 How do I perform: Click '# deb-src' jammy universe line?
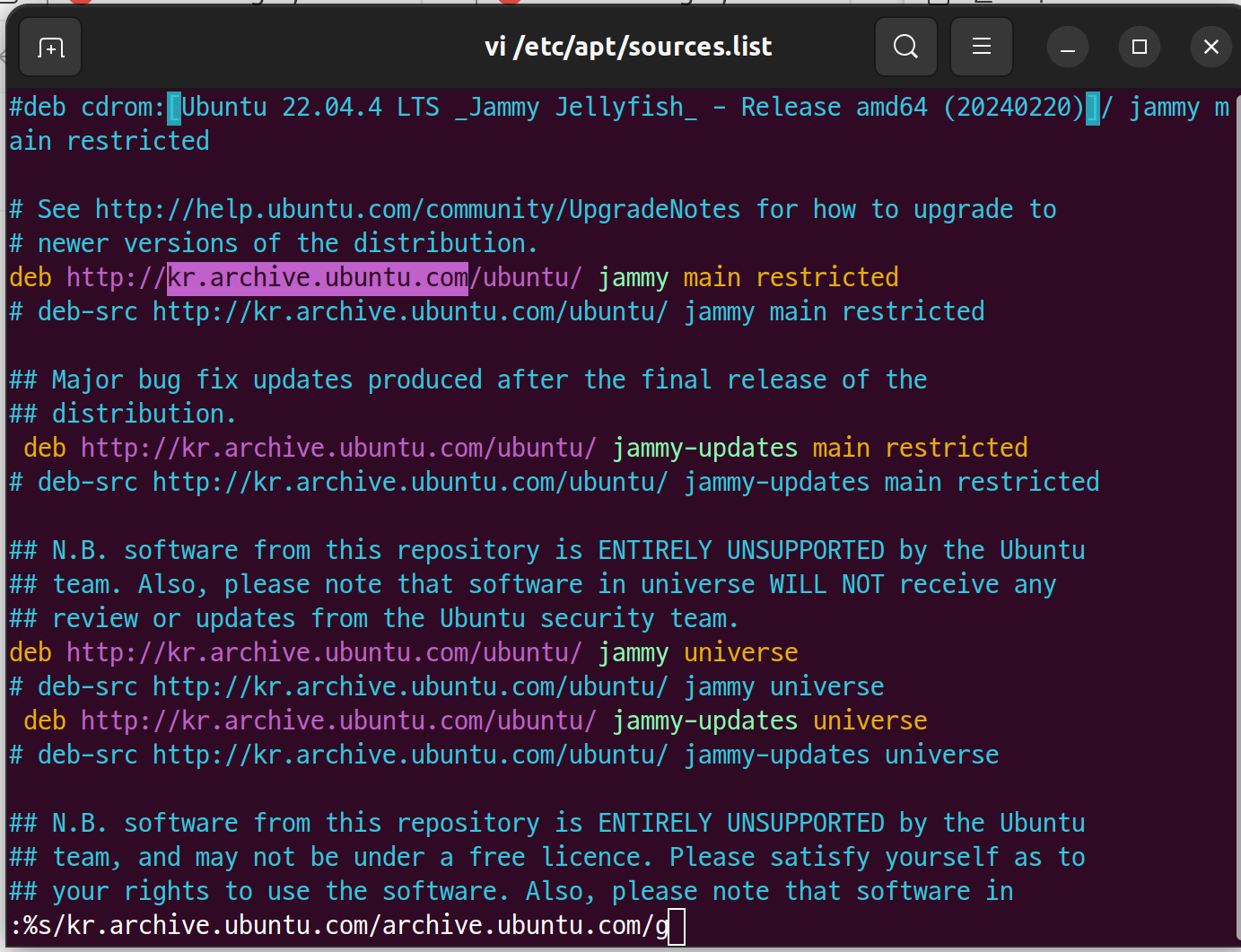(447, 687)
